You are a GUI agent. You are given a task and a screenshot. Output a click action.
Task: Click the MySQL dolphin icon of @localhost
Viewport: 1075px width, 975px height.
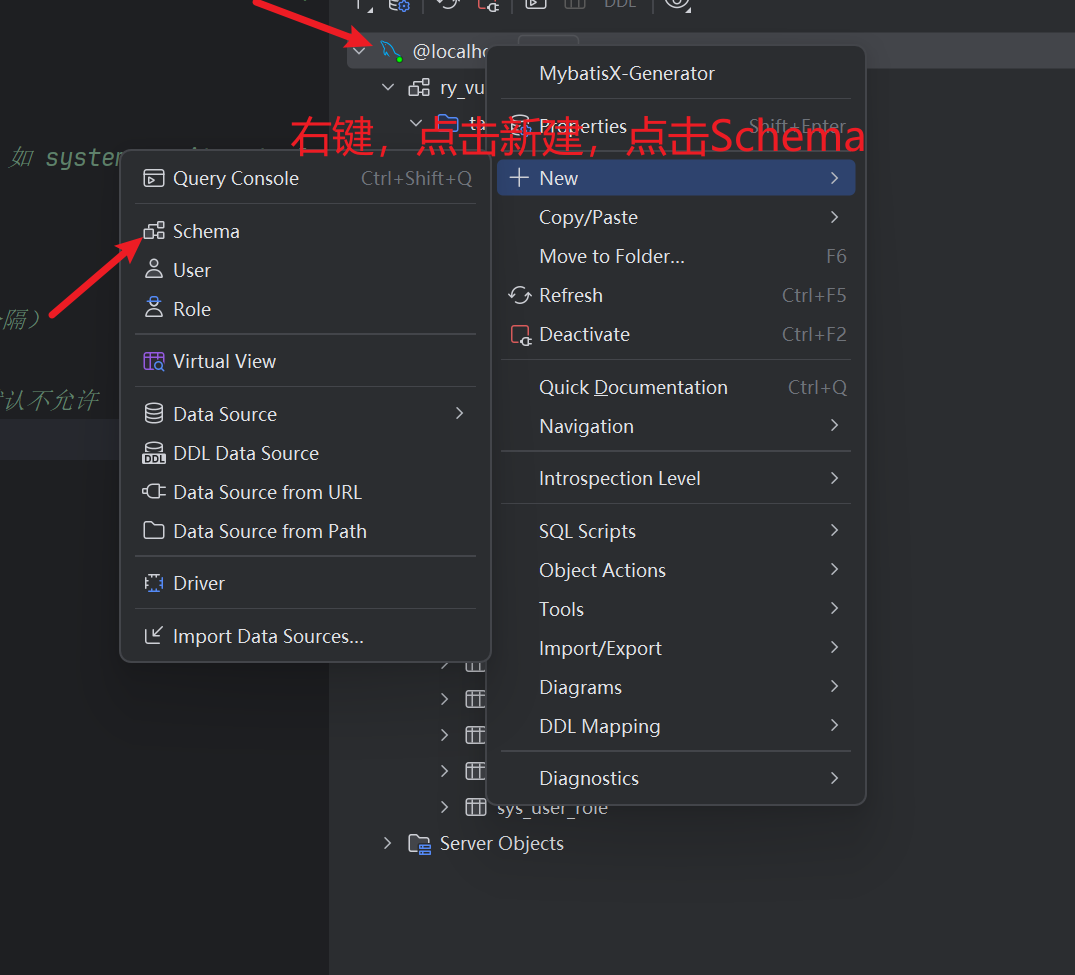click(x=391, y=51)
